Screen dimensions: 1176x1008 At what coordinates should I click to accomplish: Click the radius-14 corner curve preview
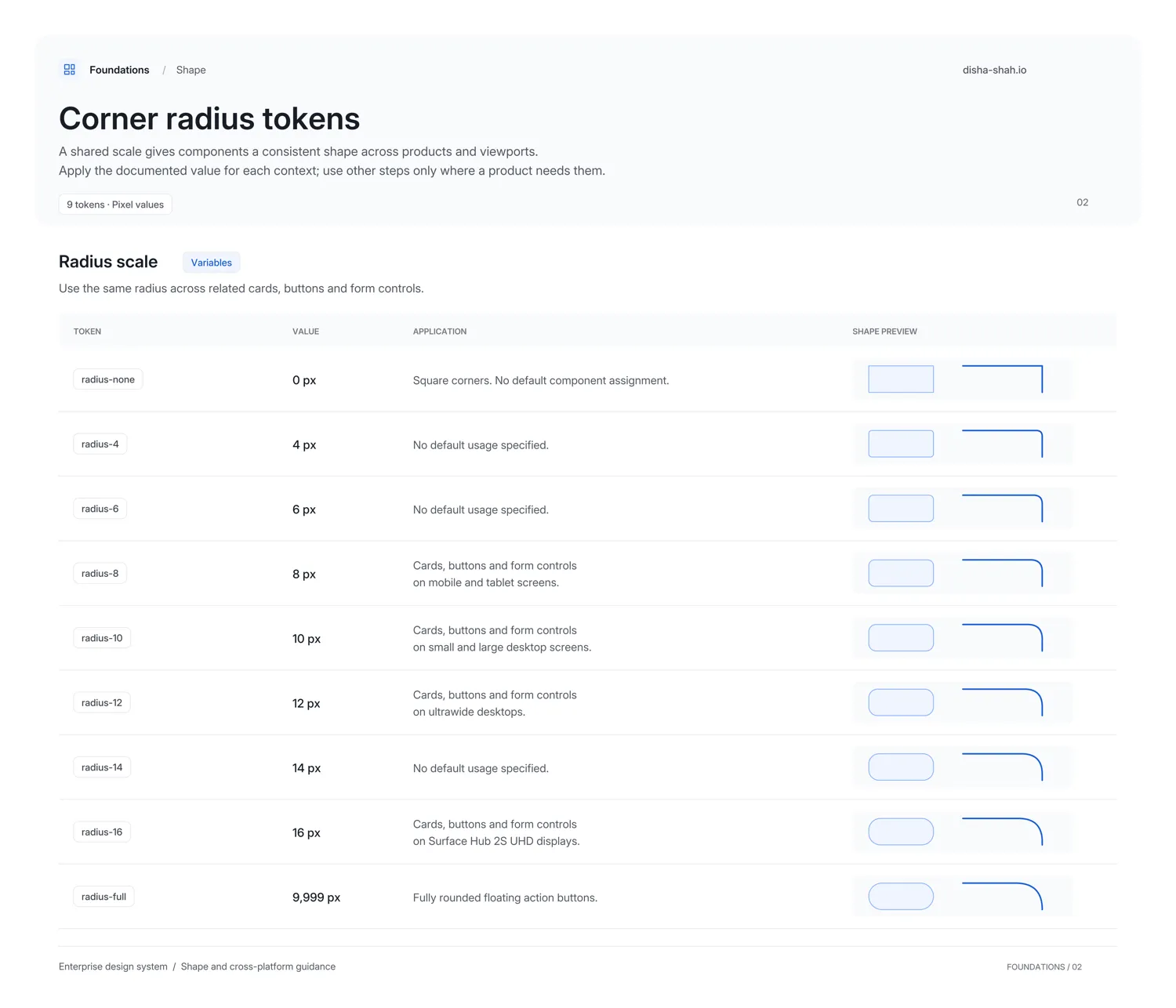(x=1003, y=767)
